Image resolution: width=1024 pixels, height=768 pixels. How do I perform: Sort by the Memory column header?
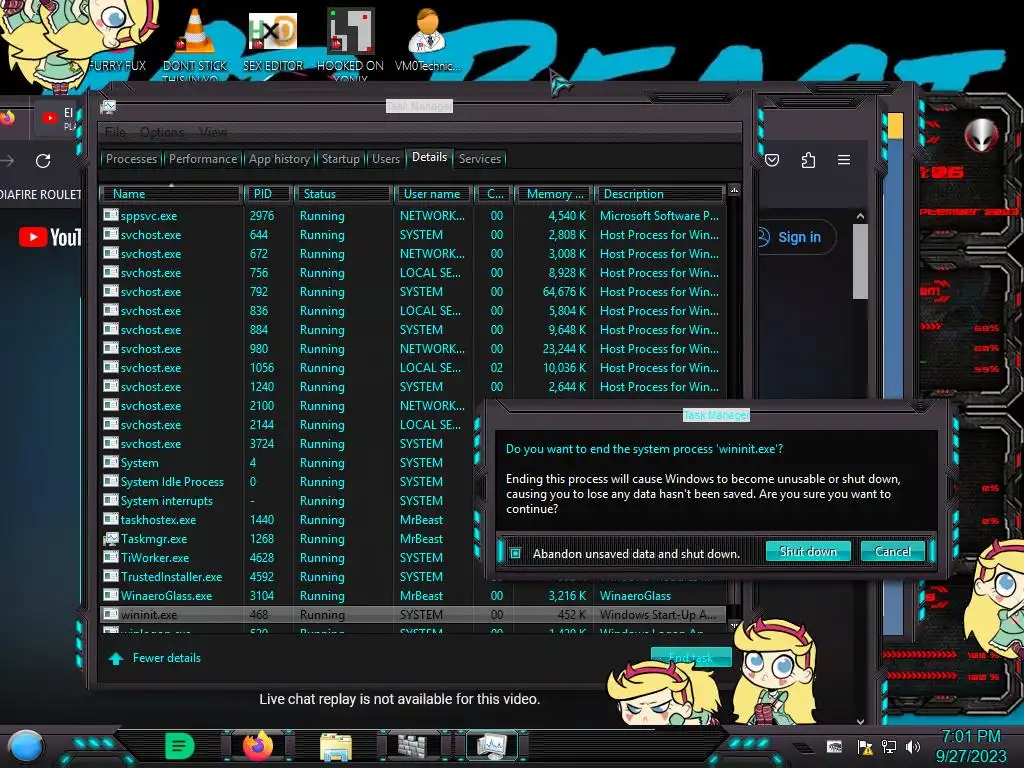tap(554, 194)
